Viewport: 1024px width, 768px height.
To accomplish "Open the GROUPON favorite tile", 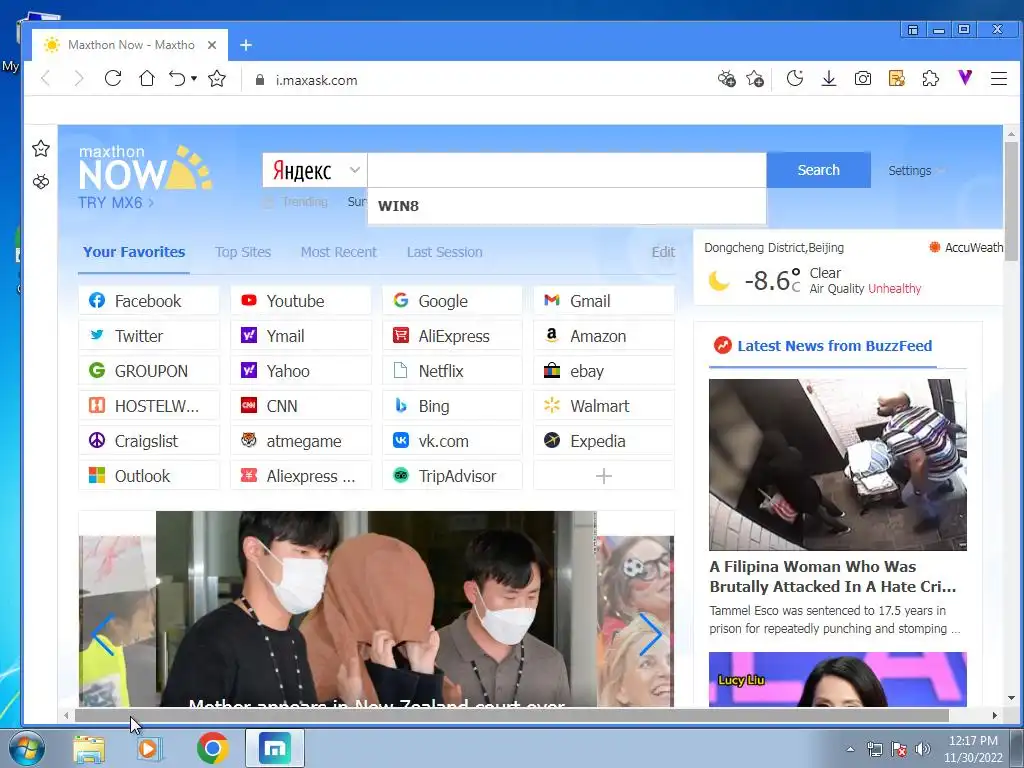I will pos(149,371).
